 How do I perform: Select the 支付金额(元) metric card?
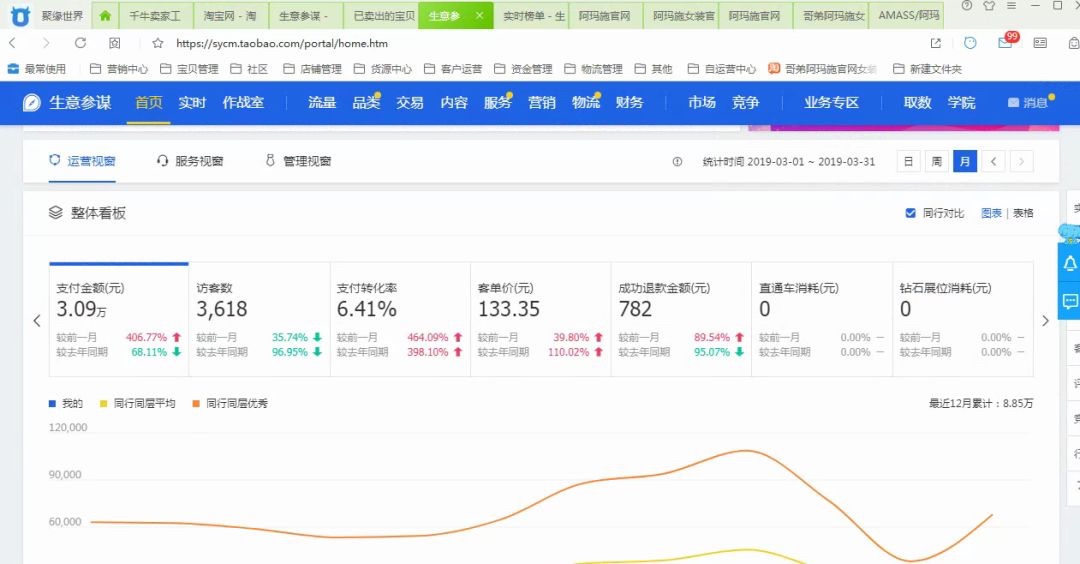(118, 320)
